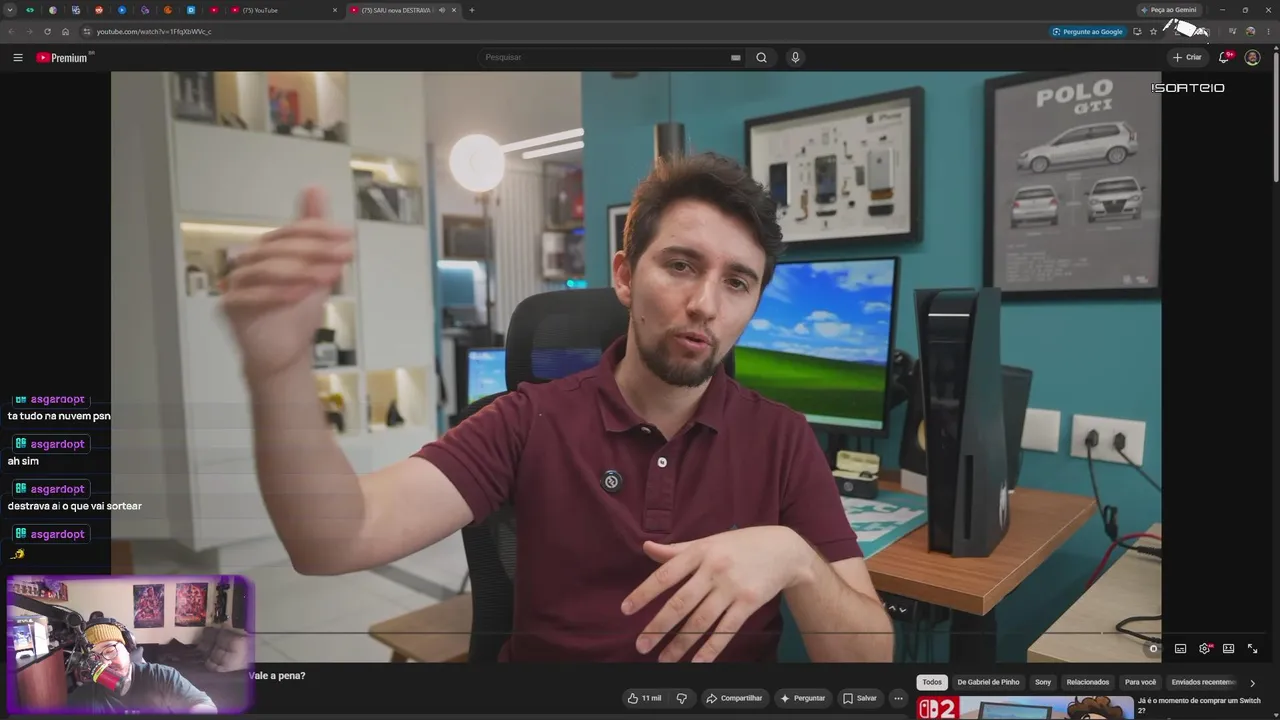This screenshot has height=720, width=1280.
Task: Open Chrome's three-dot menu
Action: click(1268, 32)
